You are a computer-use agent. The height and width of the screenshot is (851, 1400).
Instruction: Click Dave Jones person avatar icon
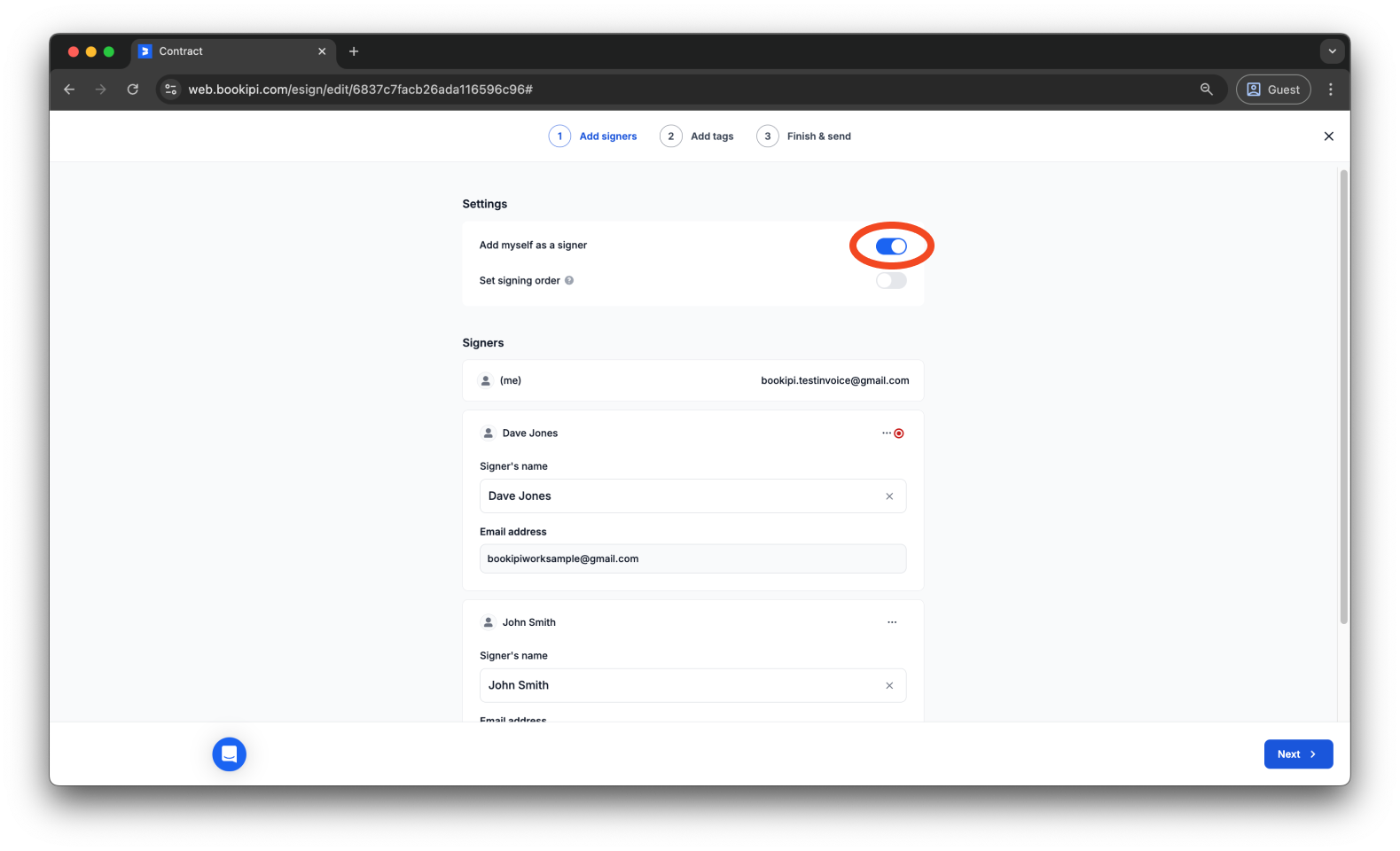pos(488,433)
